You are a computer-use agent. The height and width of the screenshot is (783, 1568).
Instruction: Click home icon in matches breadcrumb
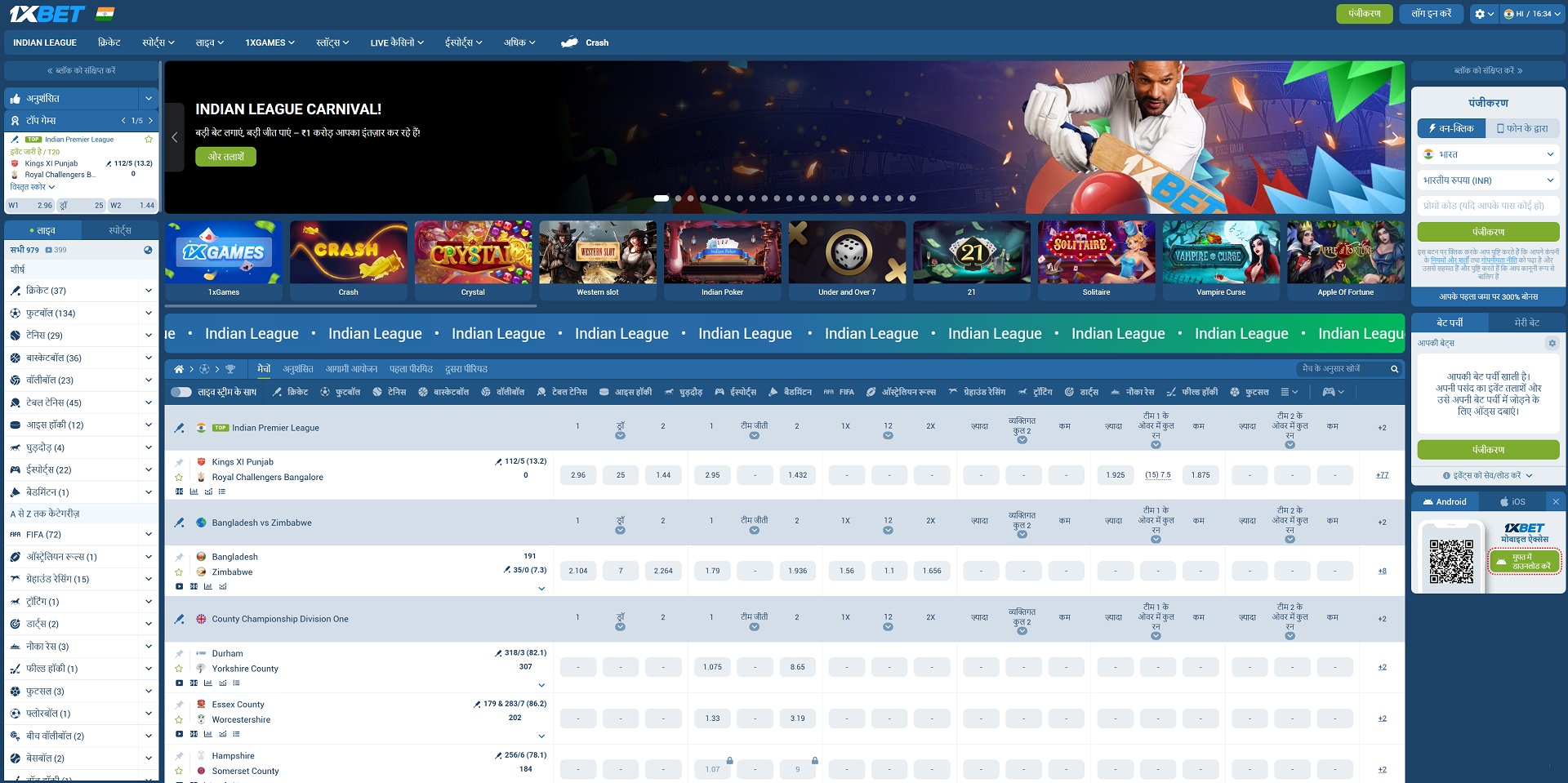point(179,369)
